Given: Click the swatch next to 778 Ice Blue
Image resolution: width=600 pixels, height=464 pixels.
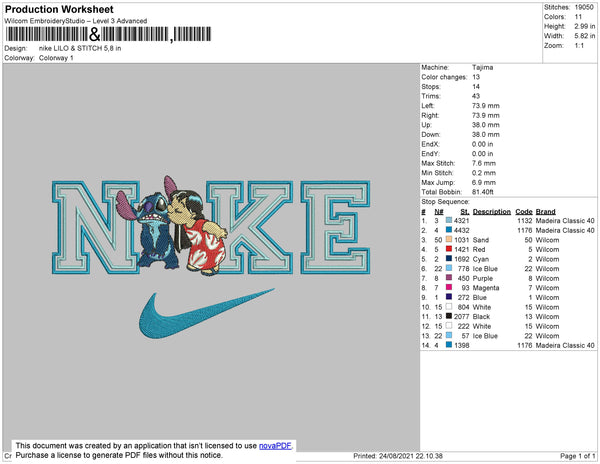Looking at the screenshot, I should (x=449, y=268).
